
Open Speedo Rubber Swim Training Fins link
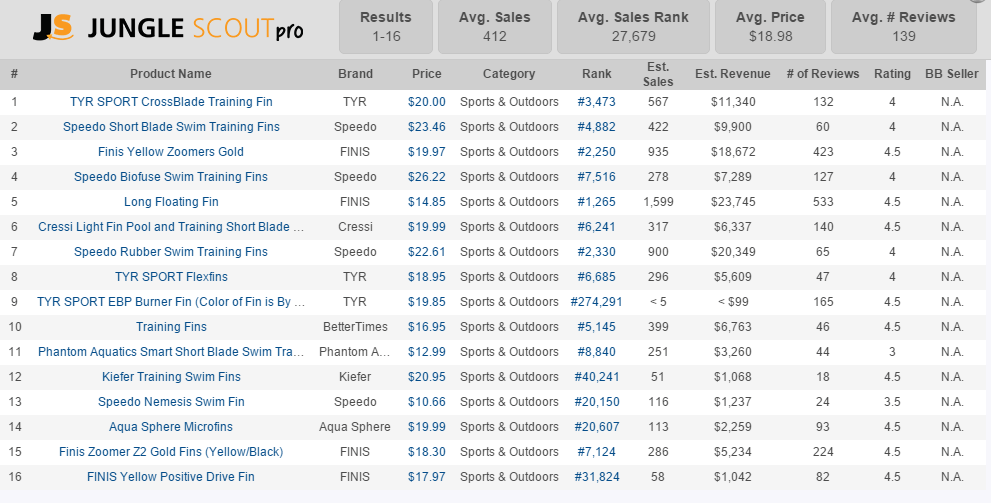tap(171, 252)
